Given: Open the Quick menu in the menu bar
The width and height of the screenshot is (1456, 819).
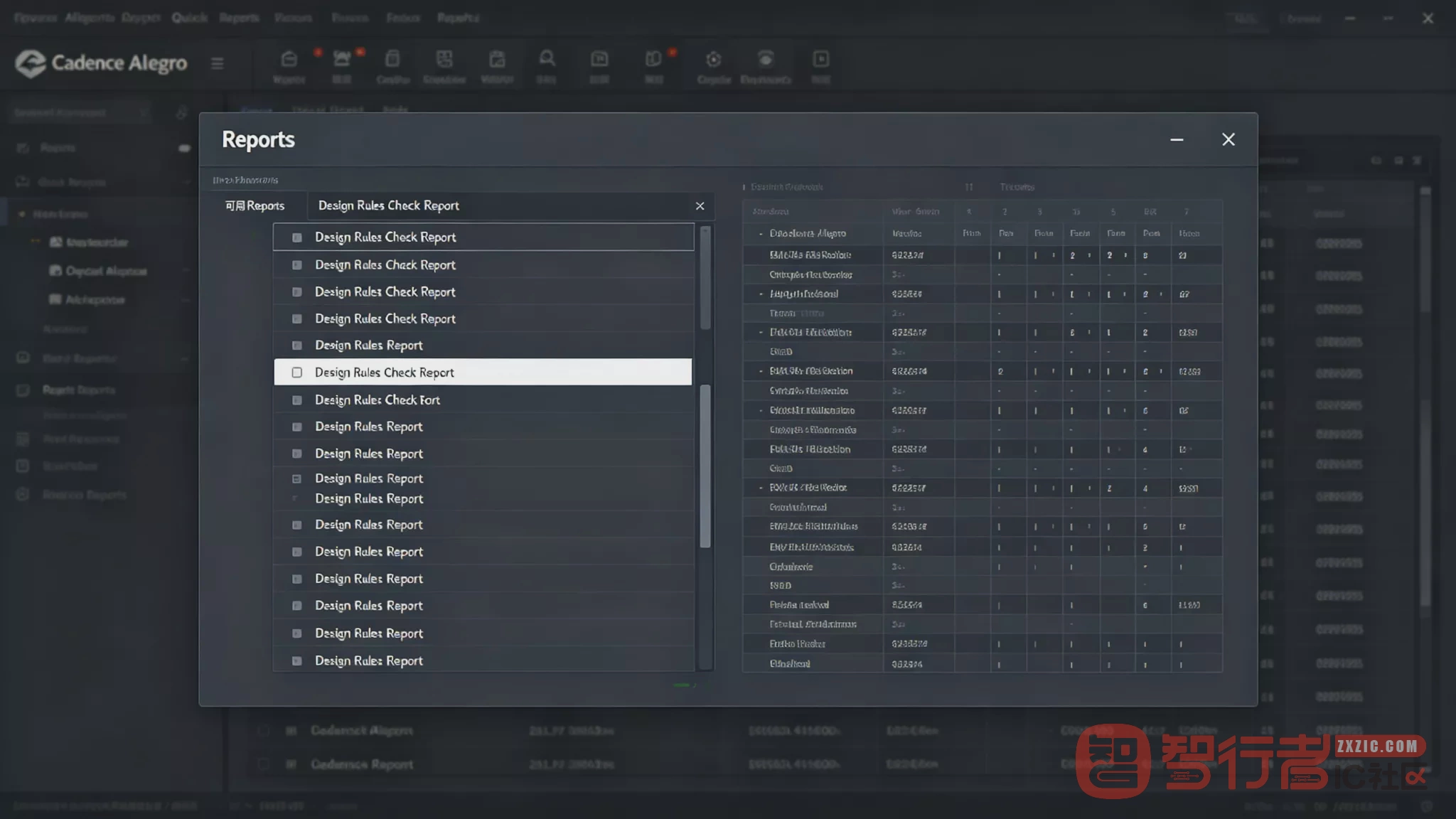Looking at the screenshot, I should click(189, 18).
